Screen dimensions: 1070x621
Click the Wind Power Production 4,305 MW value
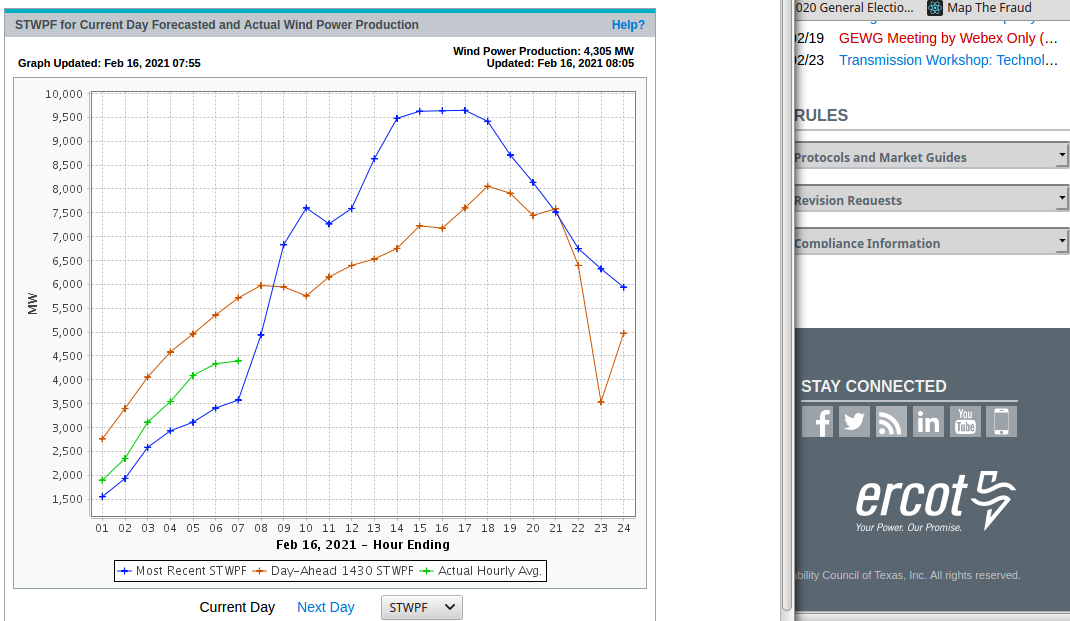click(543, 51)
